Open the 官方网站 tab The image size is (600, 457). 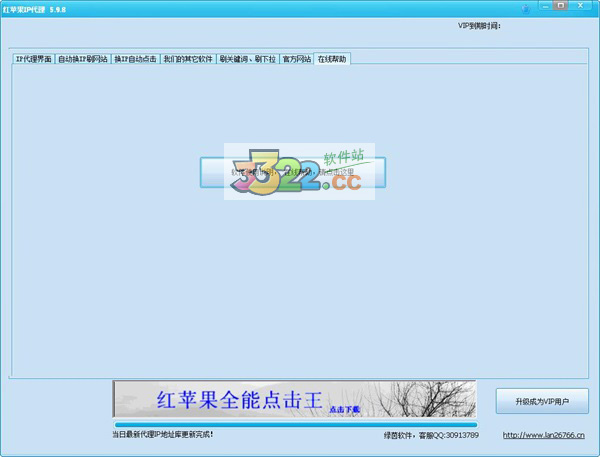click(296, 59)
